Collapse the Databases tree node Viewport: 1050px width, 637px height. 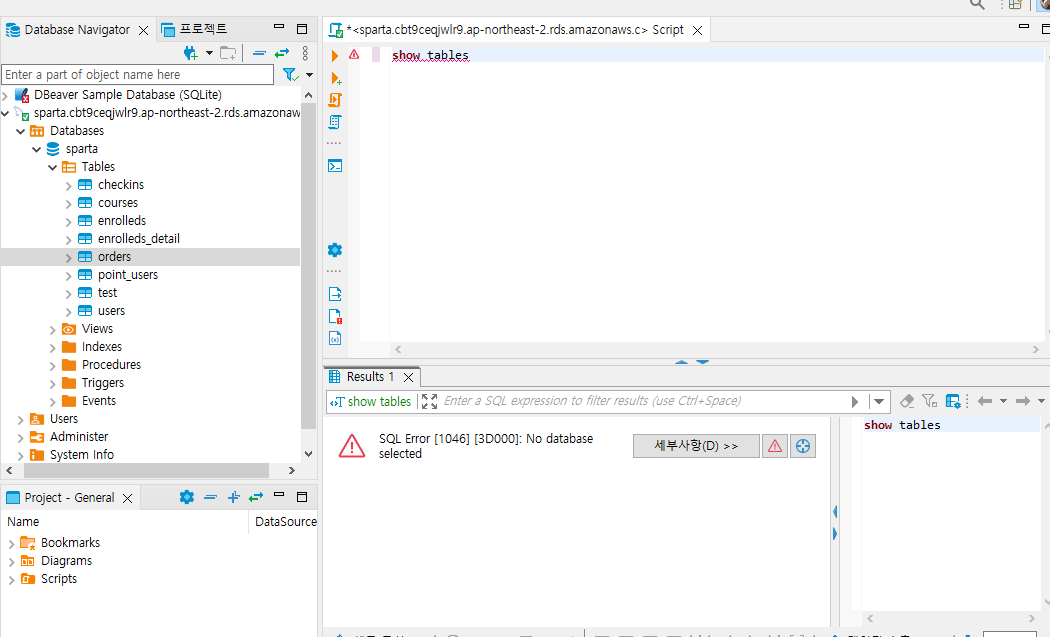coord(21,131)
